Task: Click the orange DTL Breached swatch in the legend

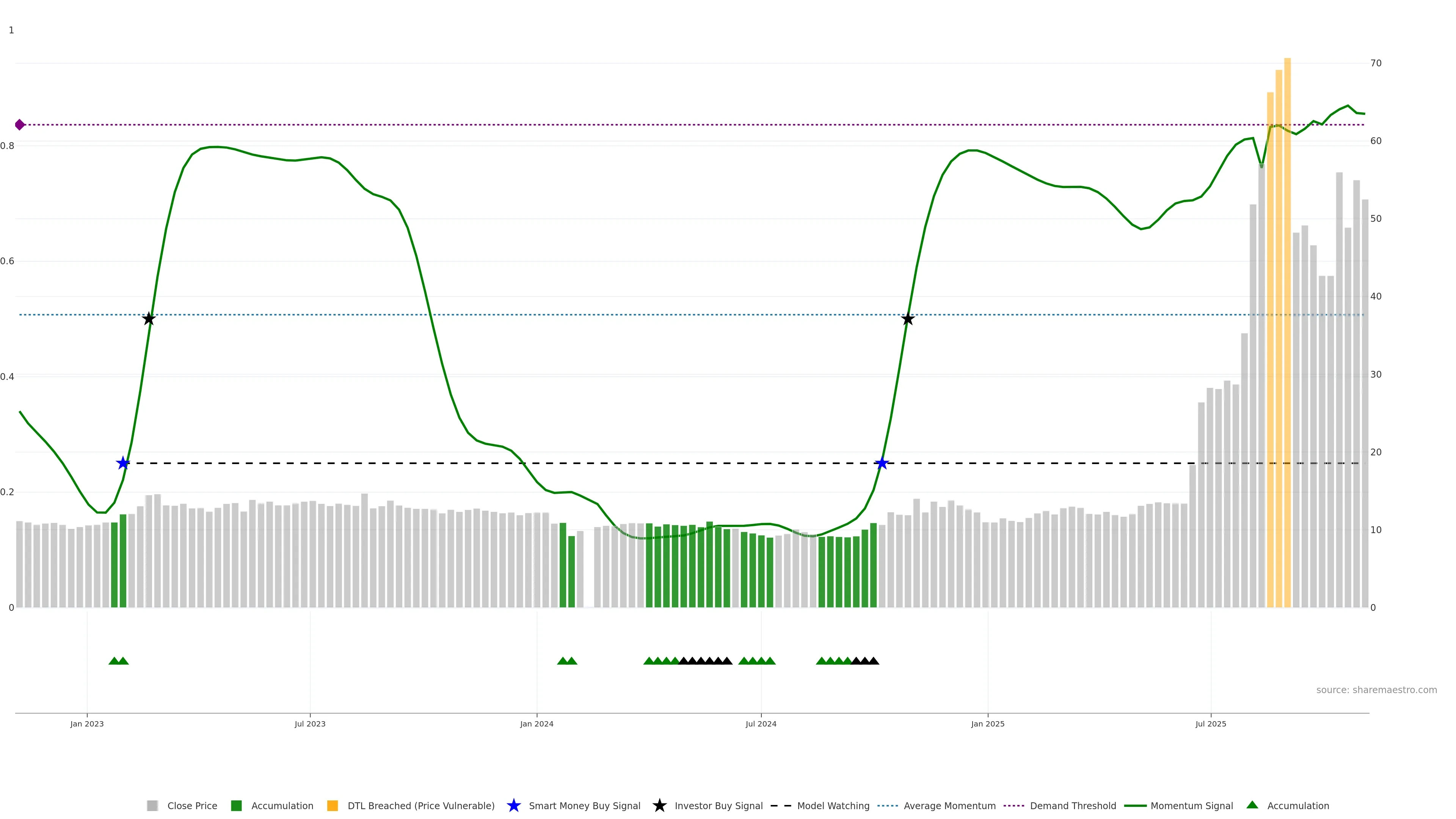Action: pyautogui.click(x=333, y=805)
